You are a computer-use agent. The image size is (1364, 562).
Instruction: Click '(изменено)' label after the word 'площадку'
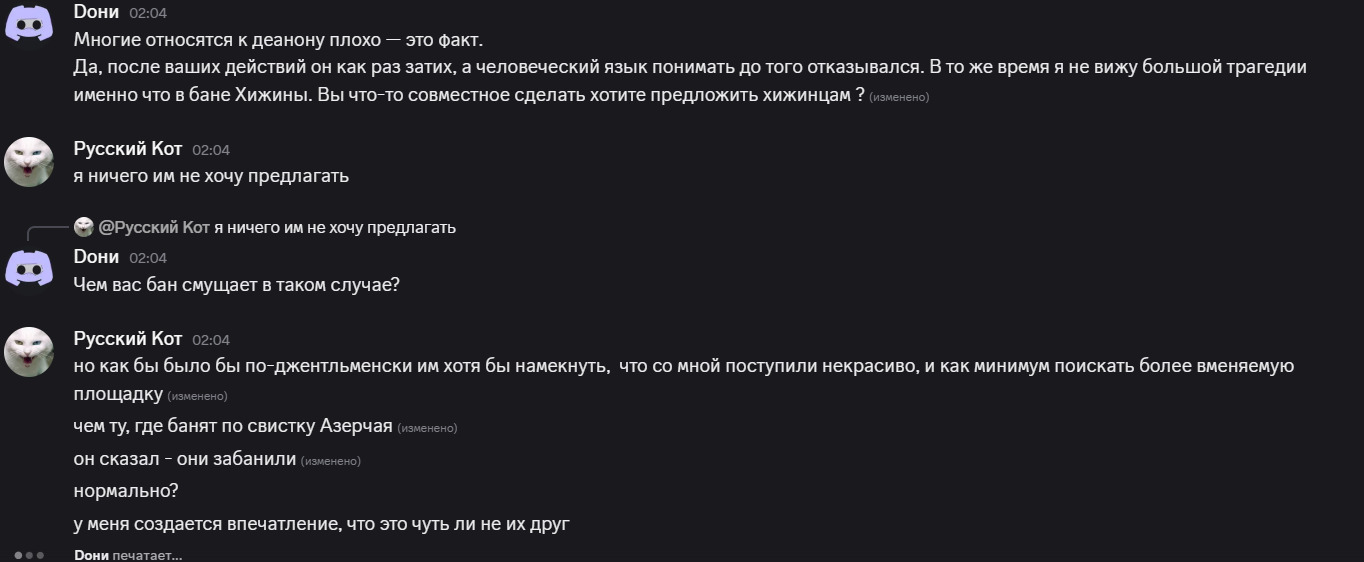197,396
